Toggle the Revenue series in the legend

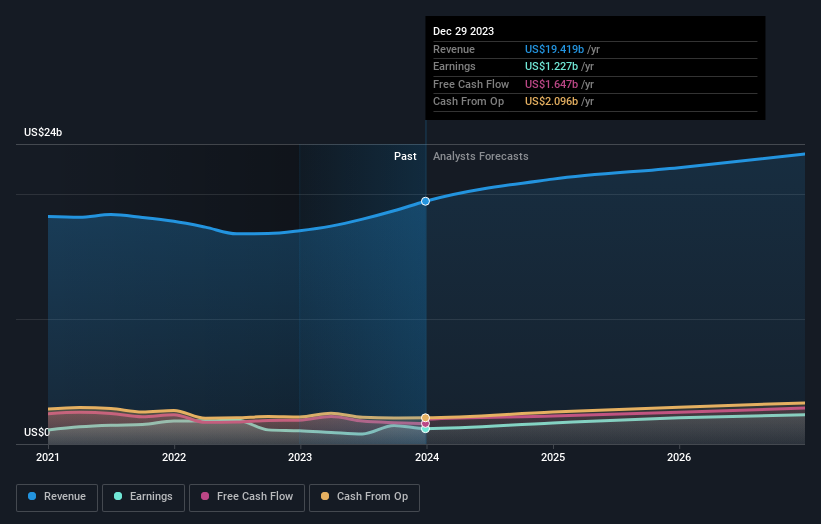(57, 496)
